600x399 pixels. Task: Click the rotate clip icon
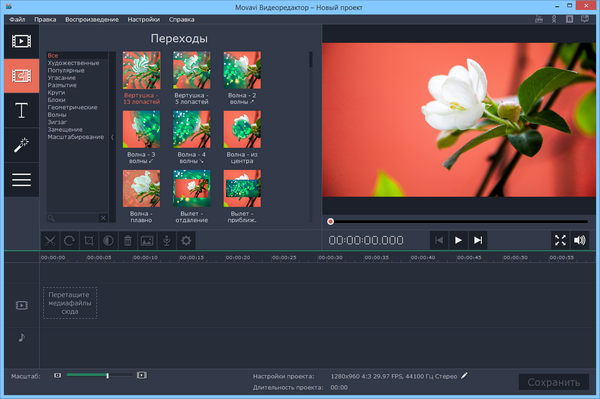69,241
